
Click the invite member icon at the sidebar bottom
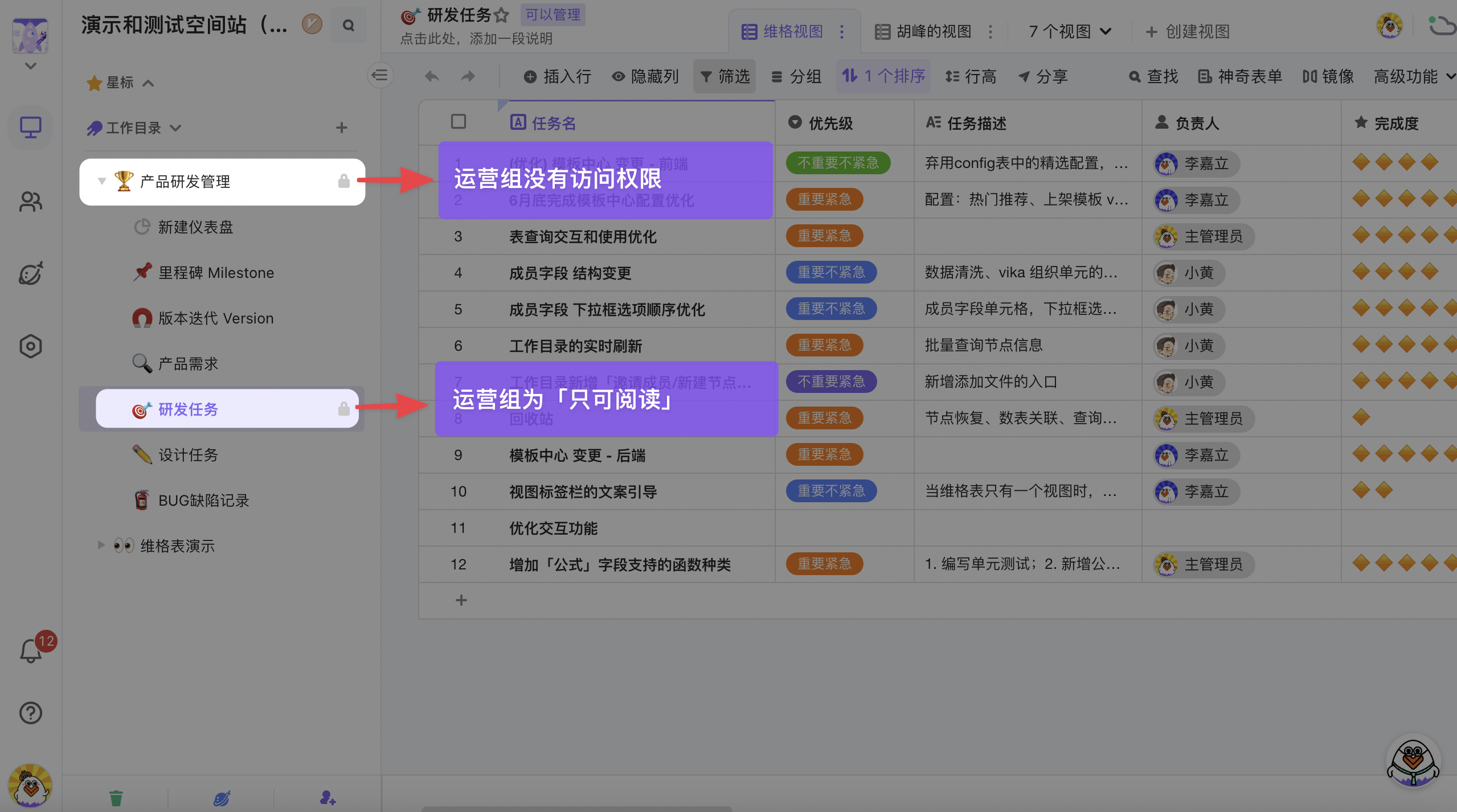[328, 798]
